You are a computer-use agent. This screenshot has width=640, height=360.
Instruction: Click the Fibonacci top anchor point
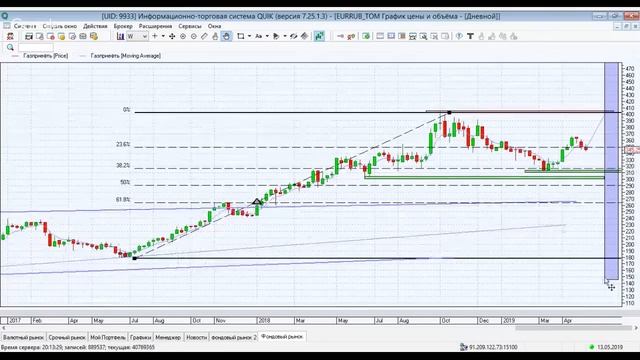coord(449,112)
